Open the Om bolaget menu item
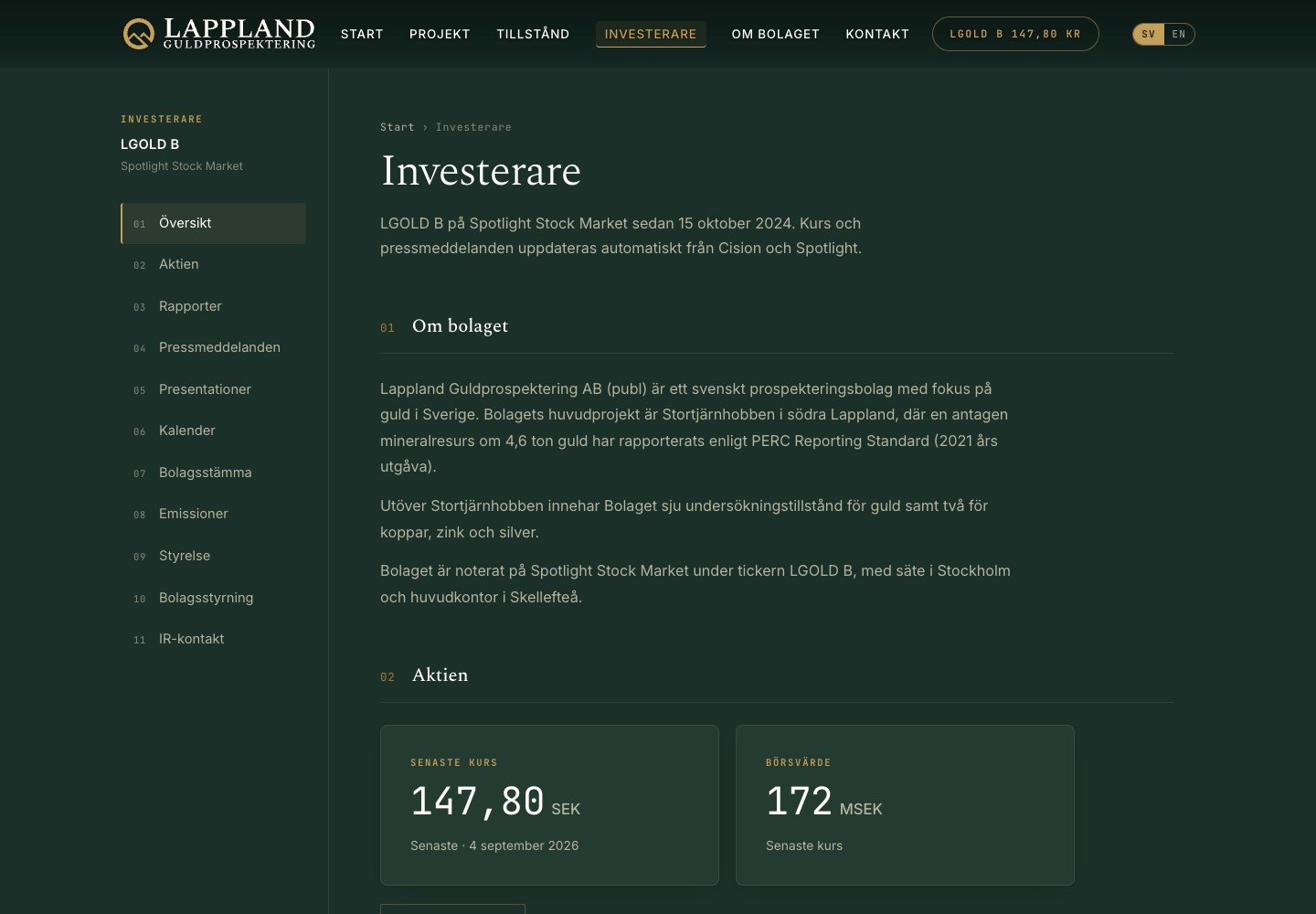The image size is (1316, 914). click(776, 34)
